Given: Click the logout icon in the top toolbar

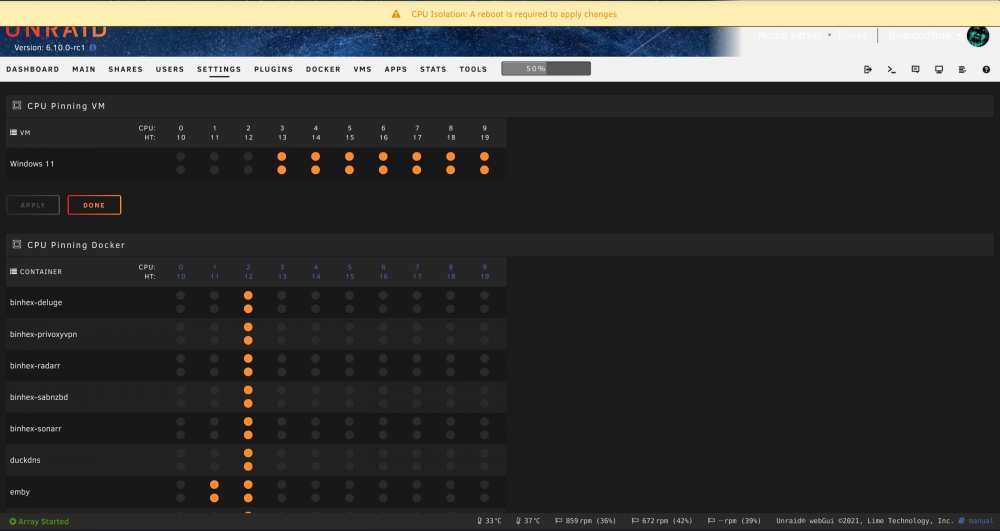Looking at the screenshot, I should pyautogui.click(x=868, y=69).
